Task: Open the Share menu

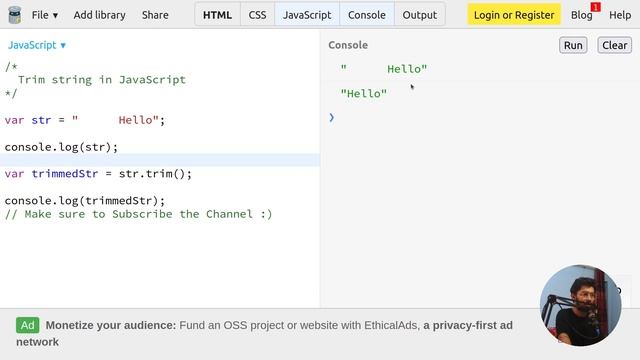Action: (155, 15)
